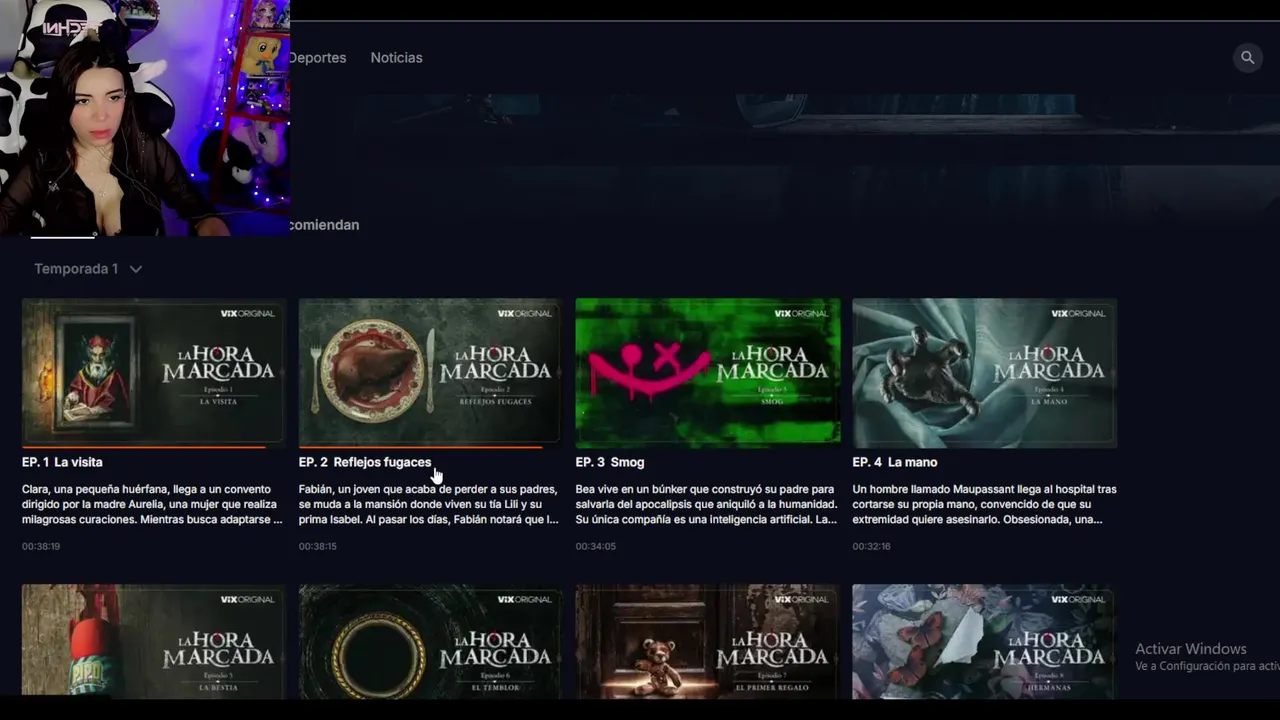This screenshot has width=1280, height=720.
Task: Click the progress bar under Reflejos fugaces
Action: pyautogui.click(x=430, y=447)
